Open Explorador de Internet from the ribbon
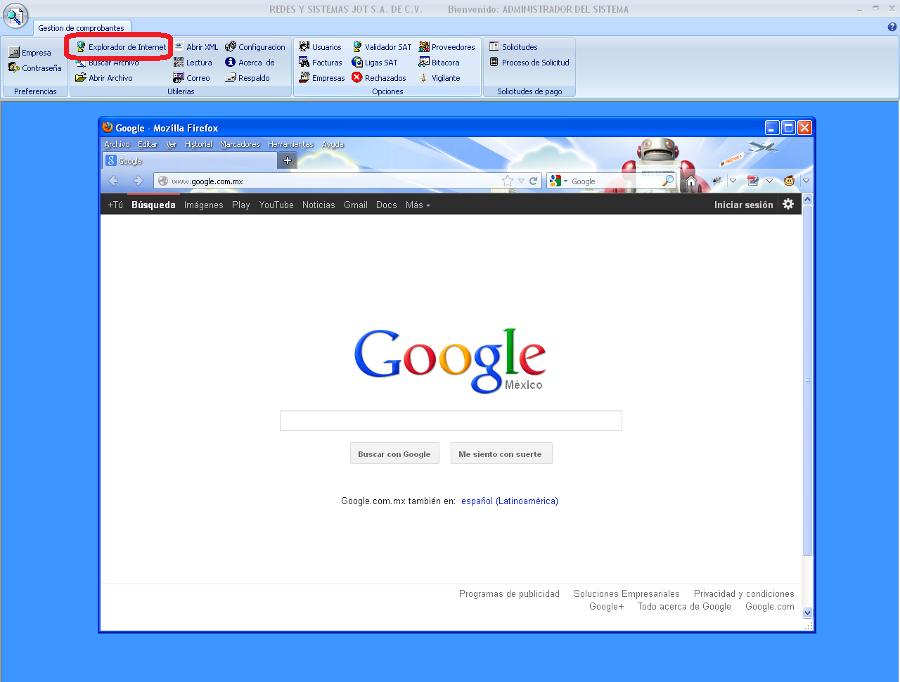 [x=119, y=47]
